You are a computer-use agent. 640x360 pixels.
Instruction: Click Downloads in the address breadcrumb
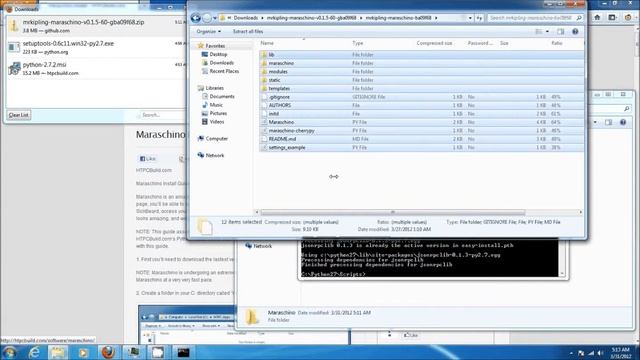tap(246, 18)
